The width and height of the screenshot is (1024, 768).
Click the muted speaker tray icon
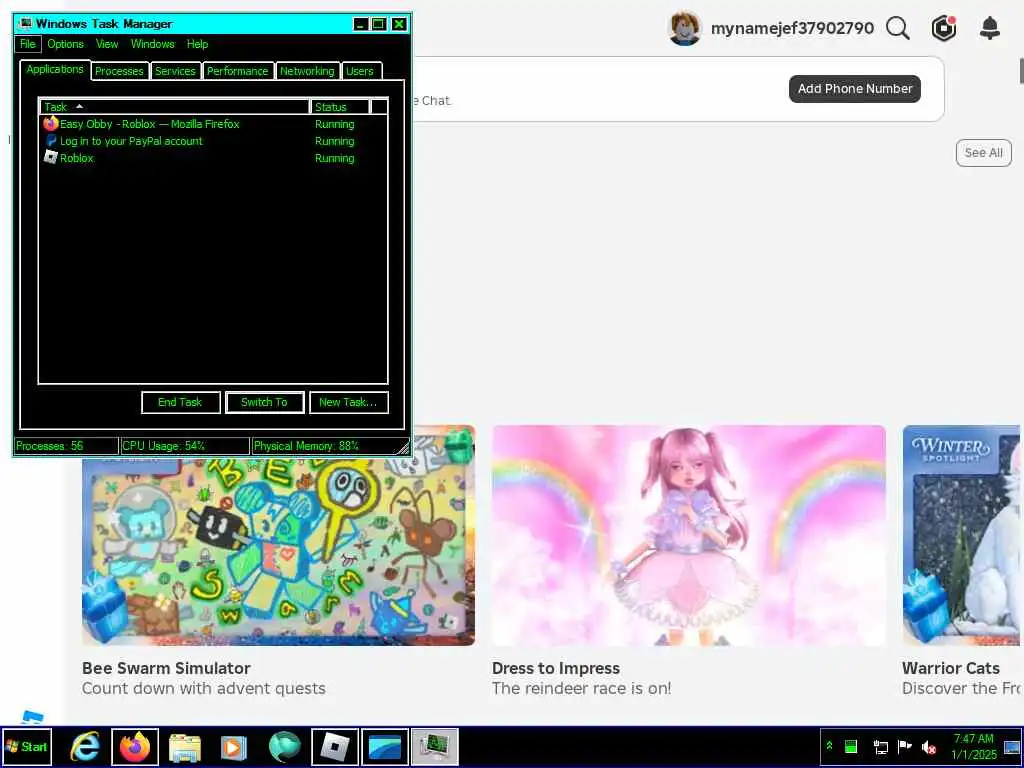[929, 746]
